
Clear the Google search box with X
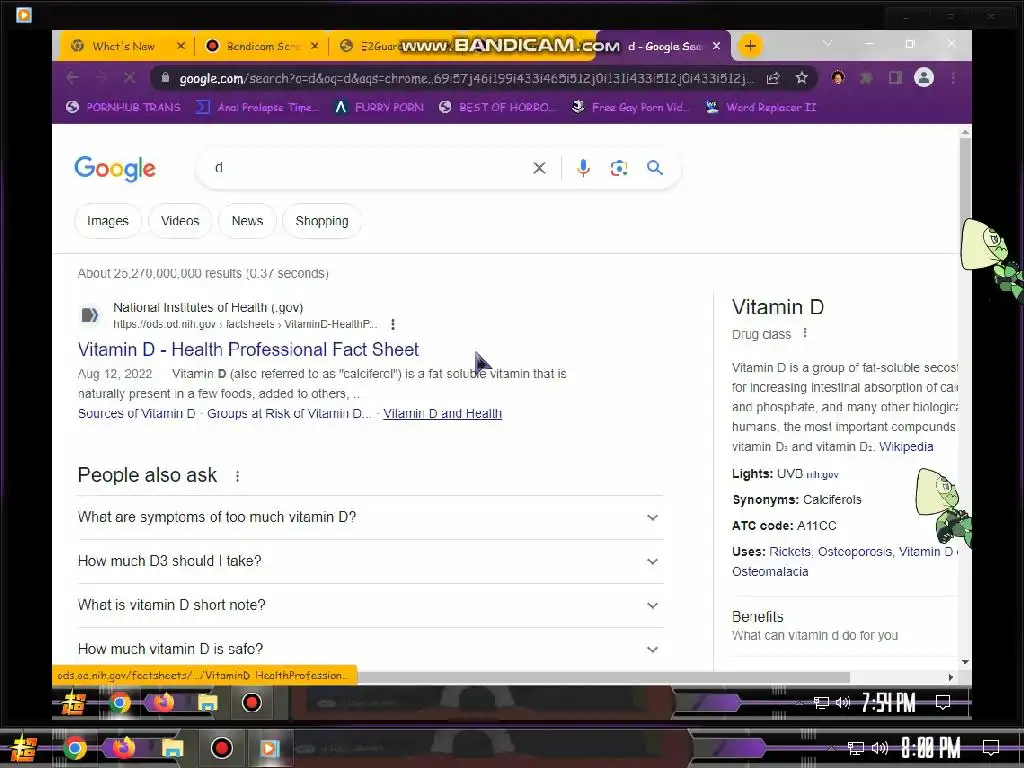tap(539, 168)
